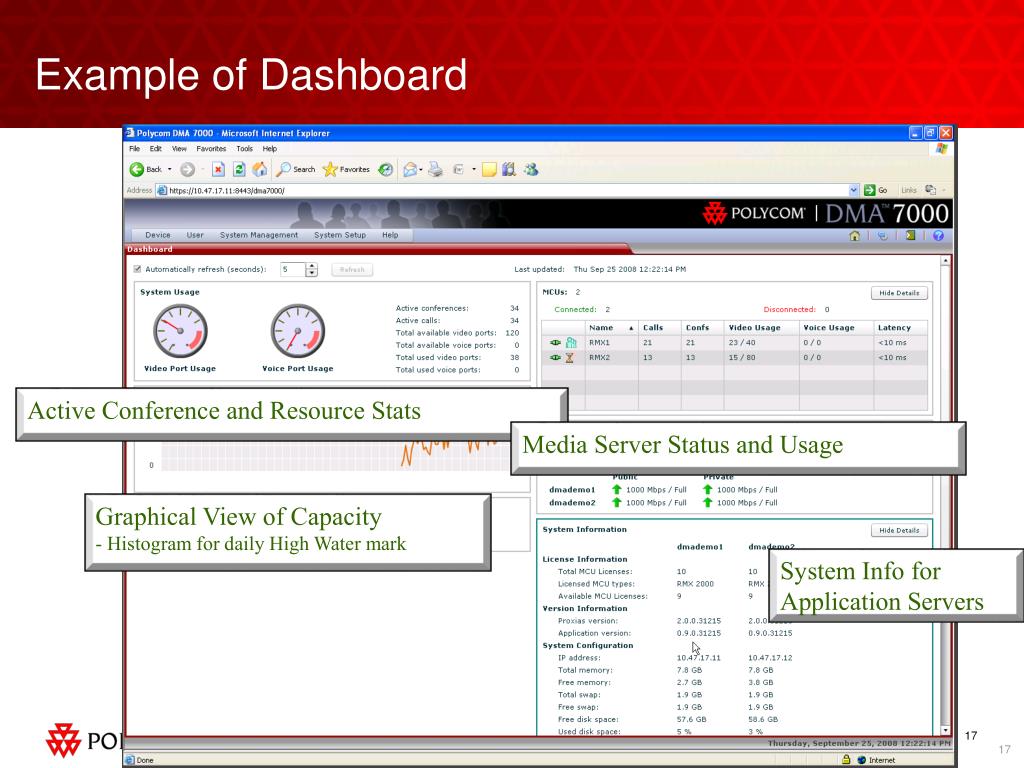Open the Favorites star toolbar button
Screen dimensions: 1024x768
(346, 170)
